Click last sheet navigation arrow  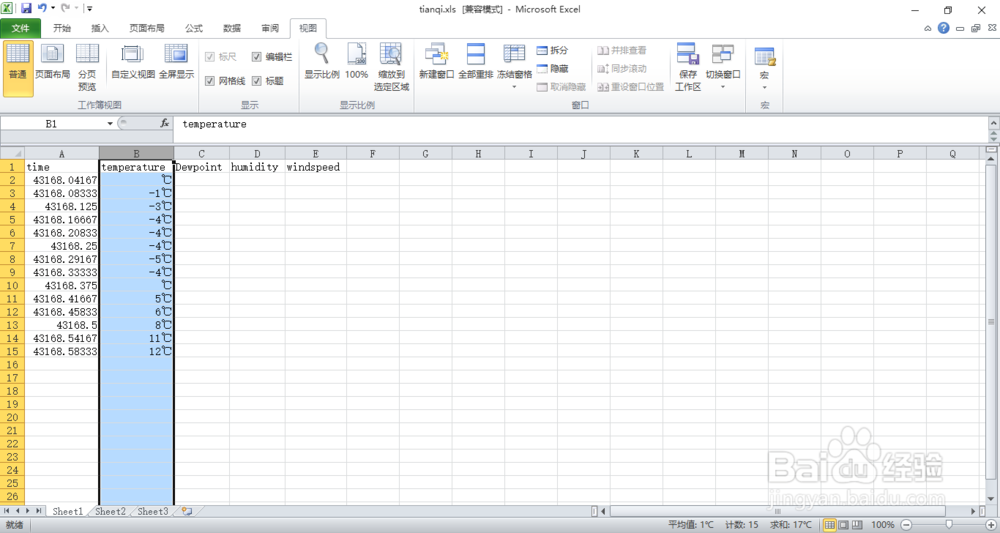click(x=38, y=511)
